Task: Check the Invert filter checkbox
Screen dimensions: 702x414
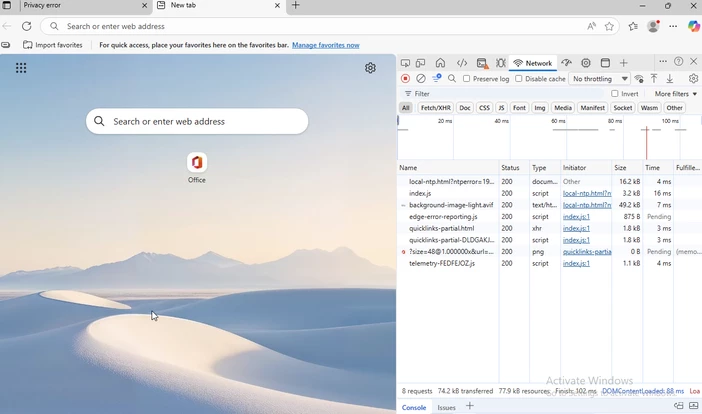Action: [615, 94]
